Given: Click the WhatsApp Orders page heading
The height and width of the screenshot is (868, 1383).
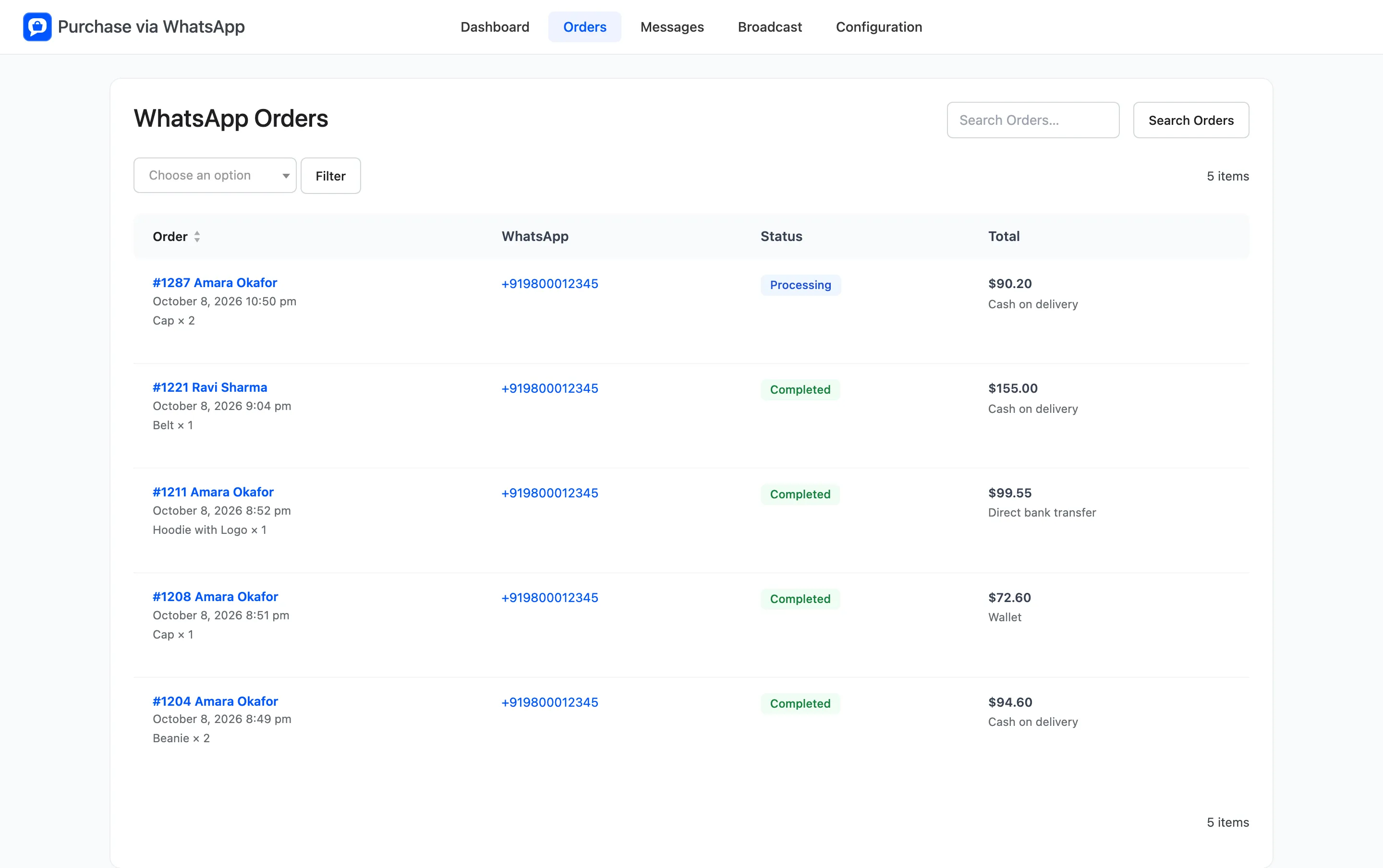Looking at the screenshot, I should tap(231, 119).
